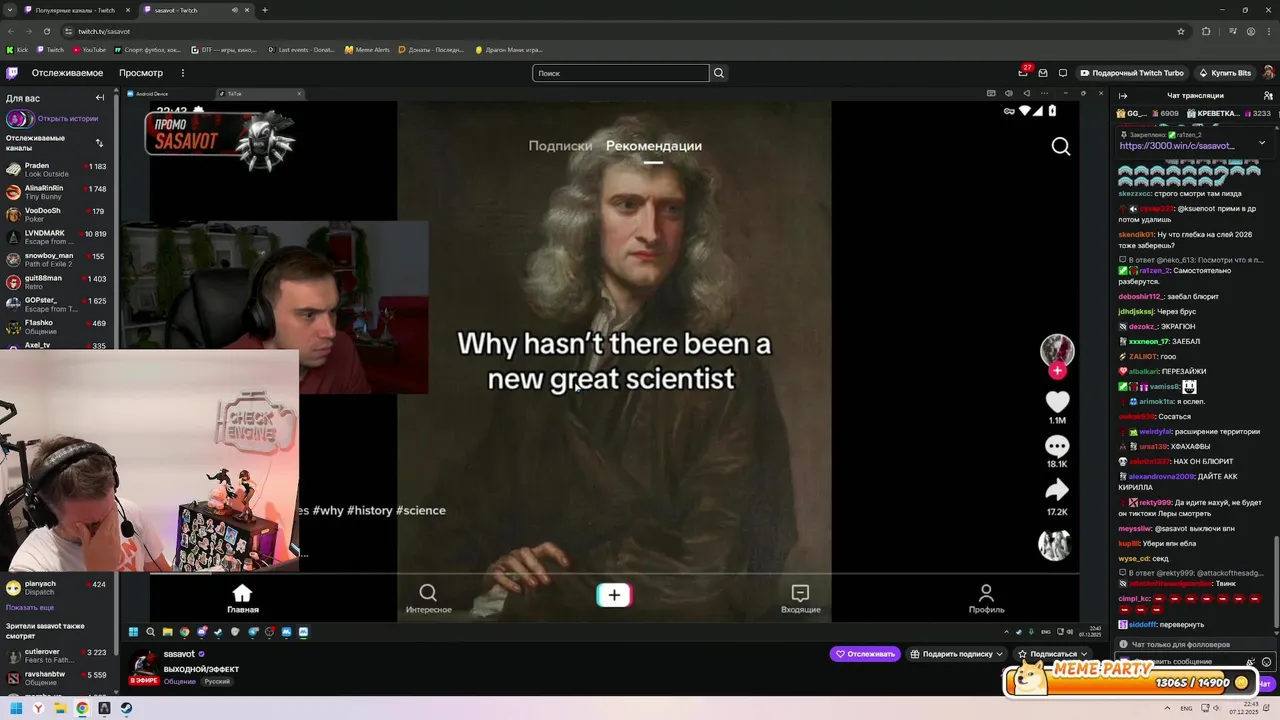
Task: Open Windows Start button
Action: click(x=16, y=708)
